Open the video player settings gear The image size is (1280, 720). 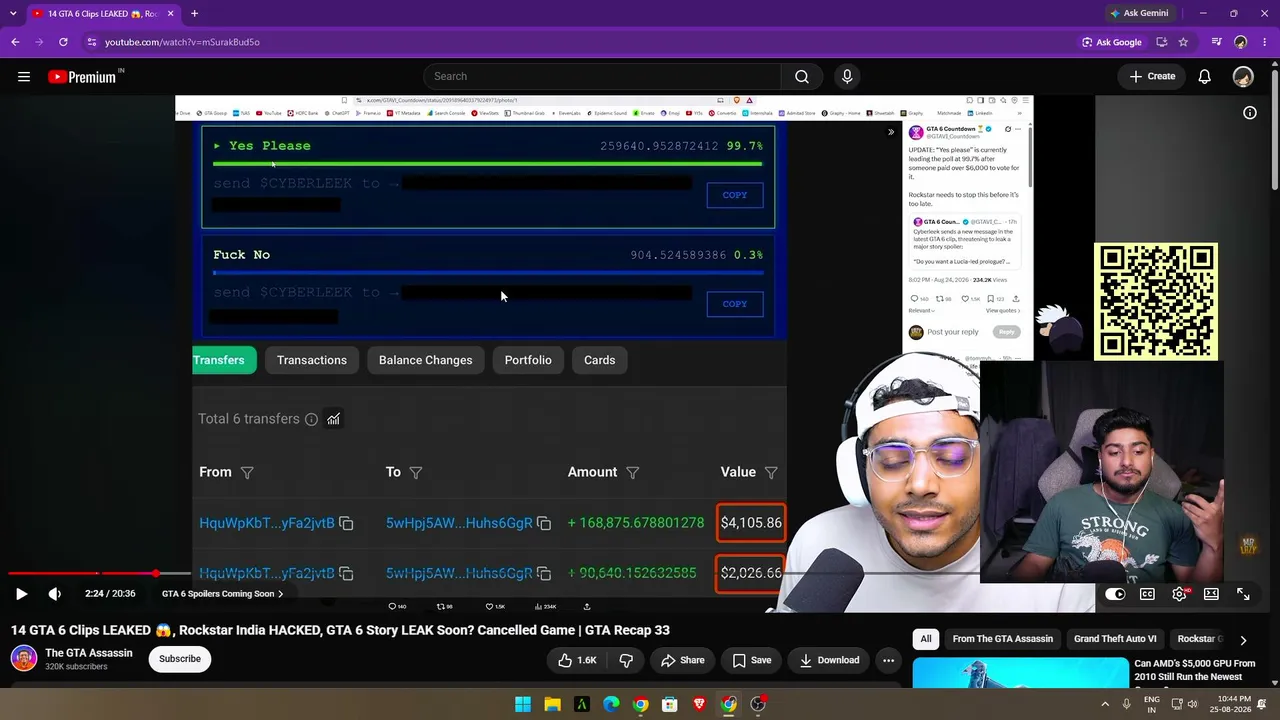coord(1179,594)
